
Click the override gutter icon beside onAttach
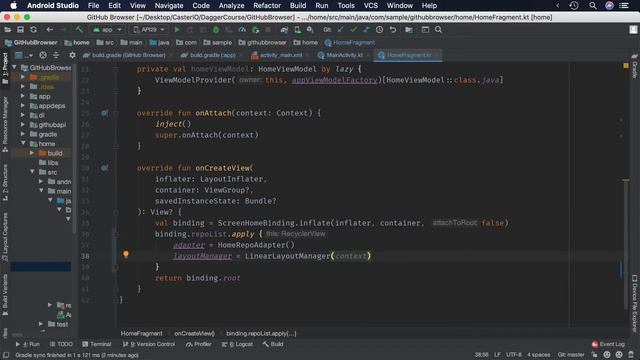104,113
